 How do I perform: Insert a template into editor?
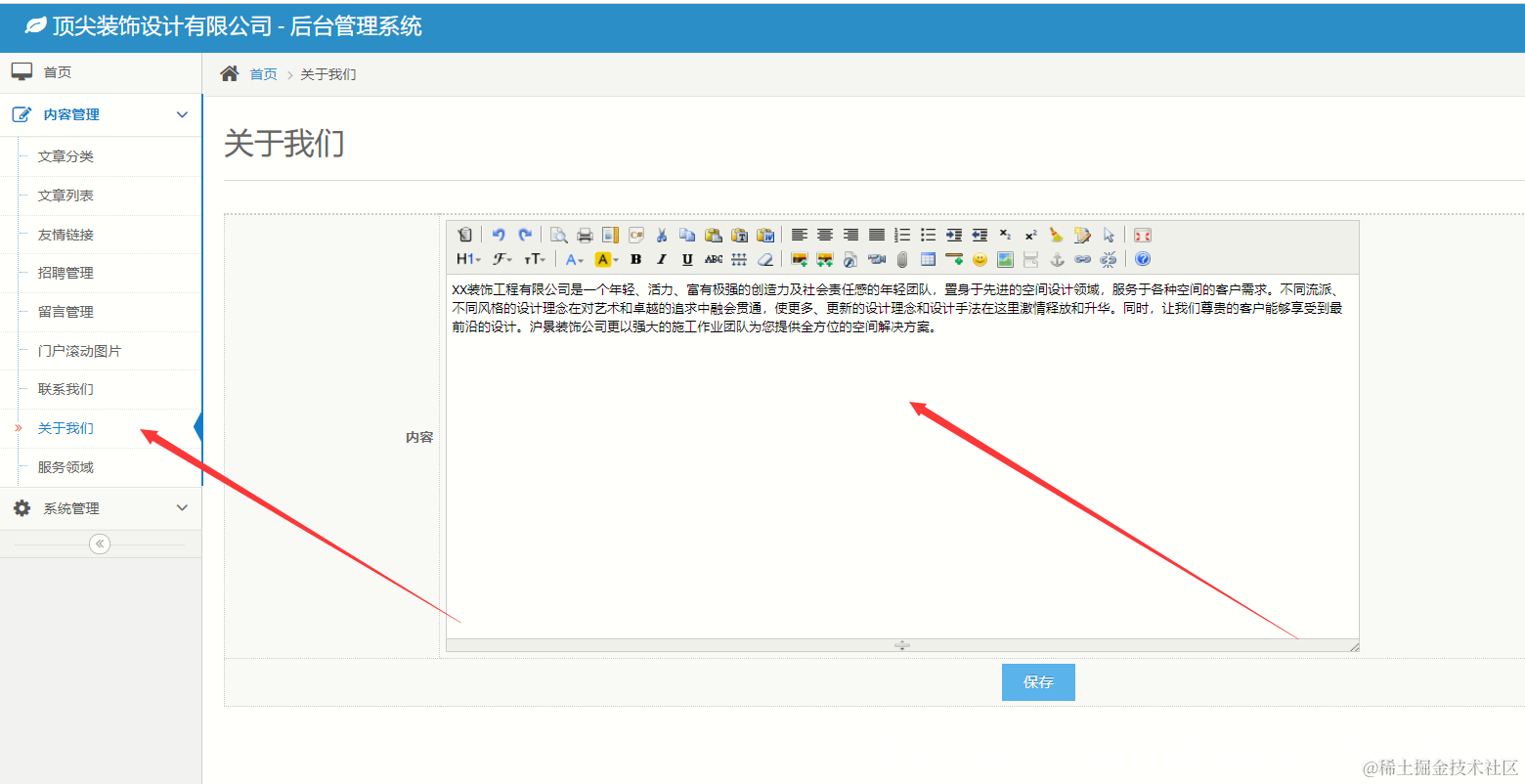[610, 235]
